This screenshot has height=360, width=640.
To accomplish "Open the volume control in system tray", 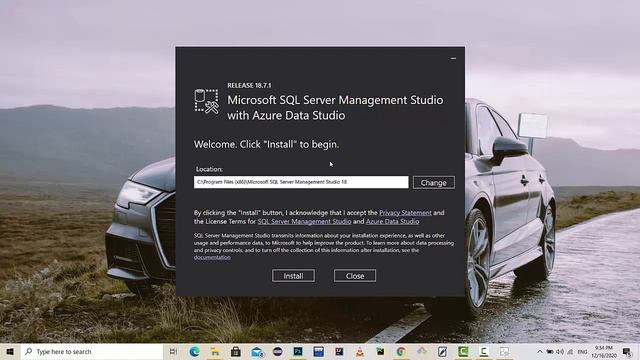I will point(560,351).
